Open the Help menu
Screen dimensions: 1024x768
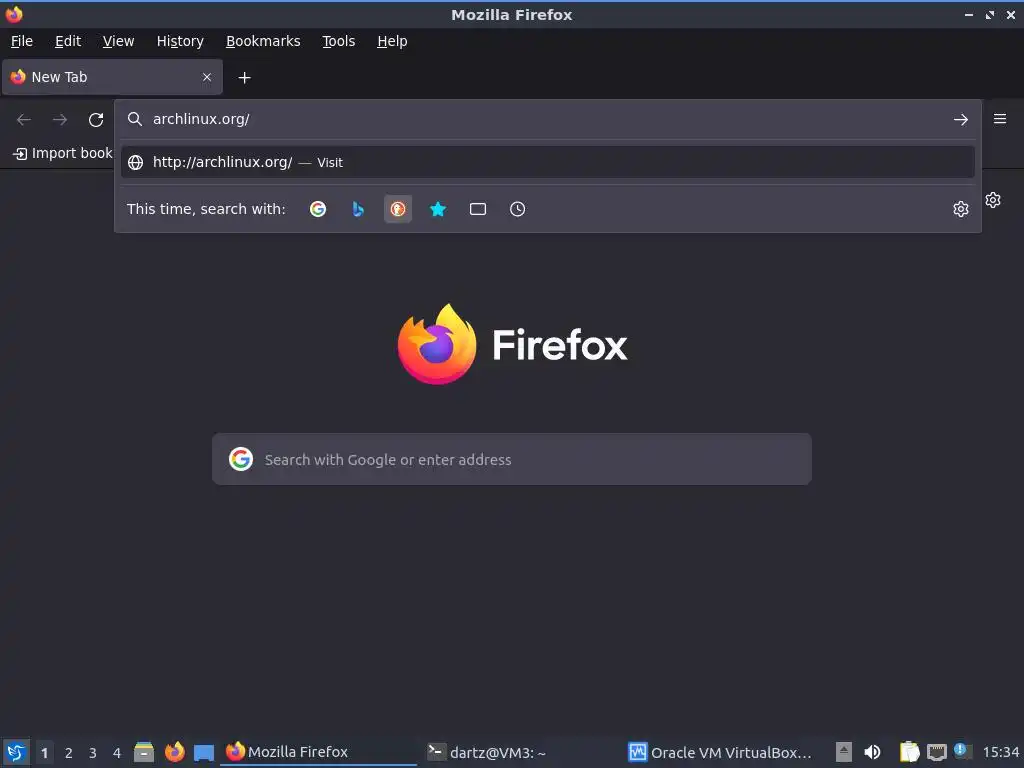click(392, 41)
